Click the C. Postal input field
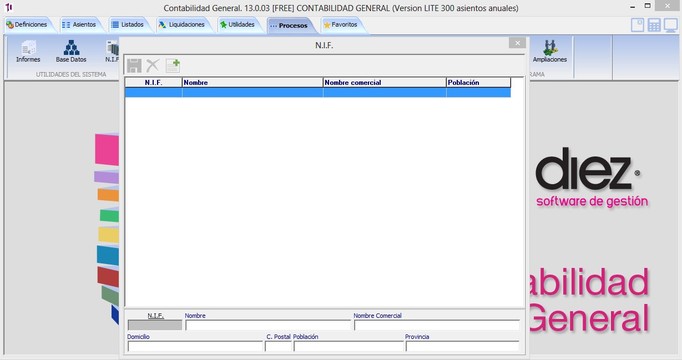 tap(278, 347)
